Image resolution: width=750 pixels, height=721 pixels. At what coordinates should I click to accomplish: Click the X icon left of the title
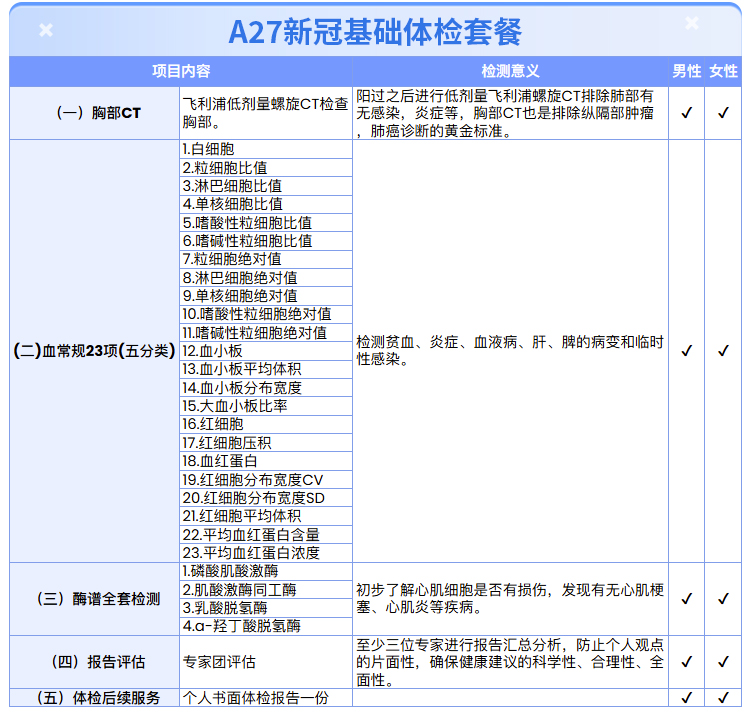(46, 30)
